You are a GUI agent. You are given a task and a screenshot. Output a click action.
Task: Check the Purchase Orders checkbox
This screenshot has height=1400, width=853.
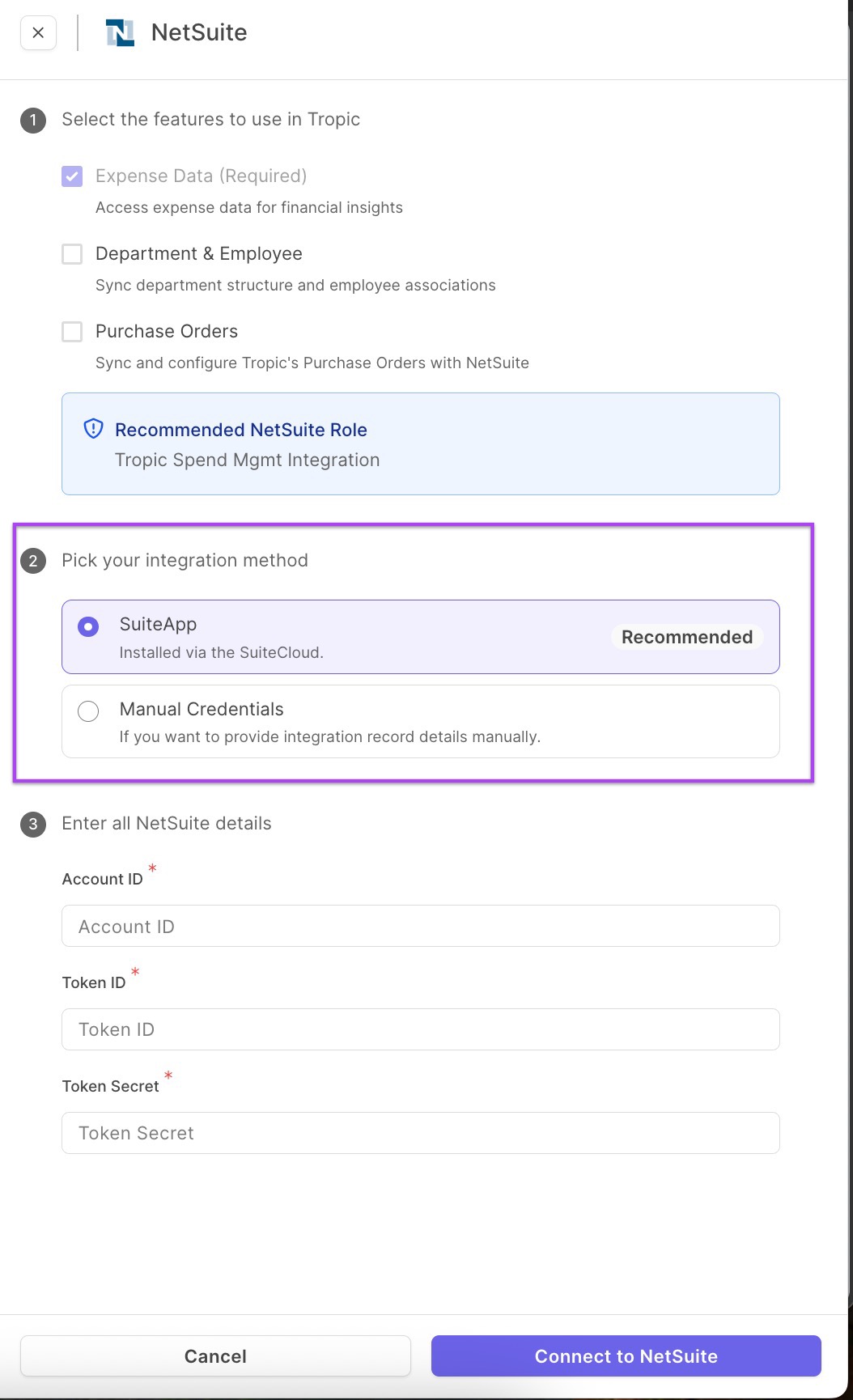(72, 332)
